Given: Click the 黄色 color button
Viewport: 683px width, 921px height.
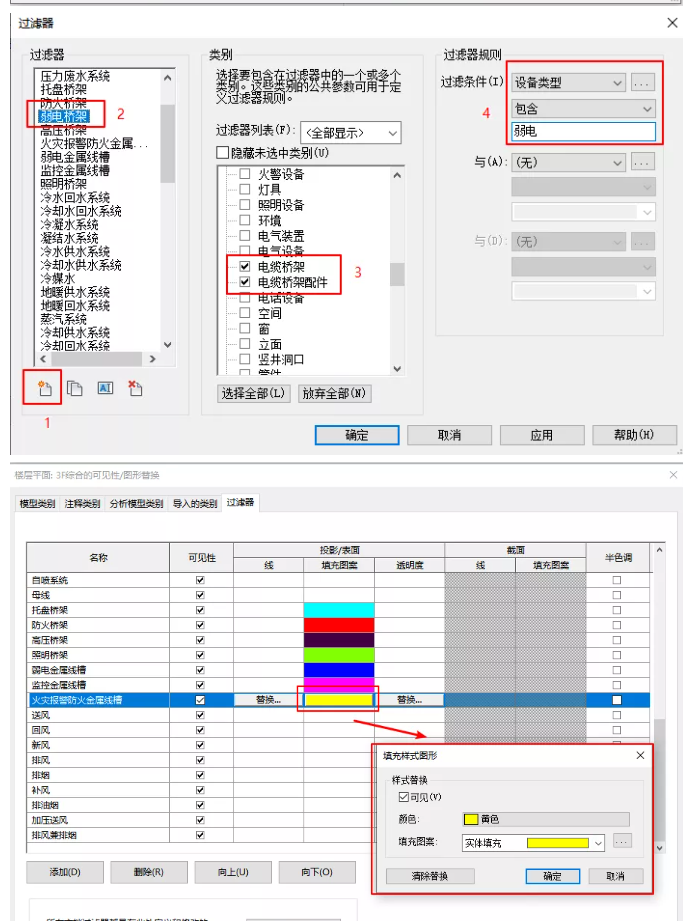Looking at the screenshot, I should click(x=546, y=819).
